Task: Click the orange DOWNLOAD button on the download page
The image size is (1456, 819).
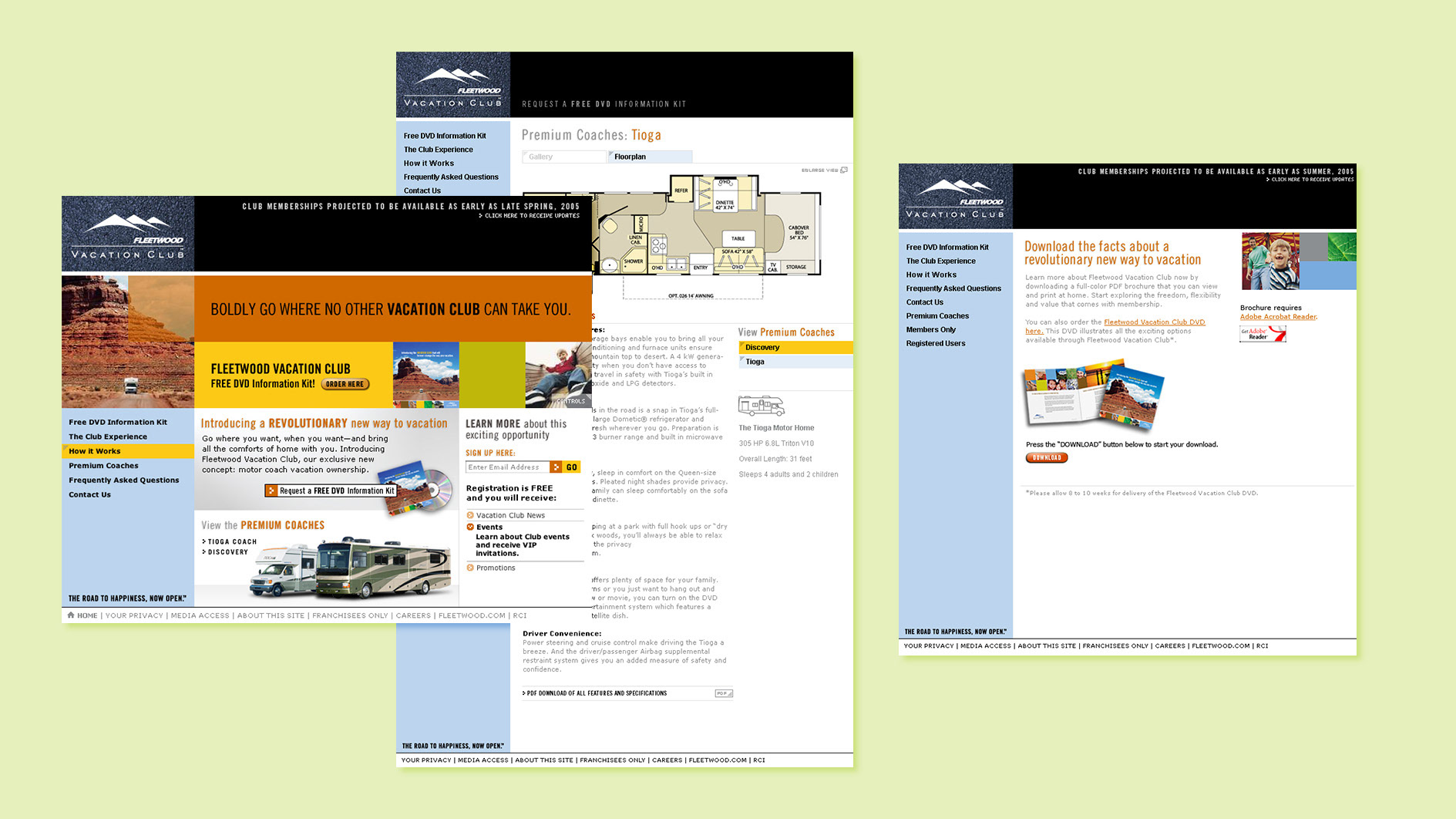Action: 1046,457
